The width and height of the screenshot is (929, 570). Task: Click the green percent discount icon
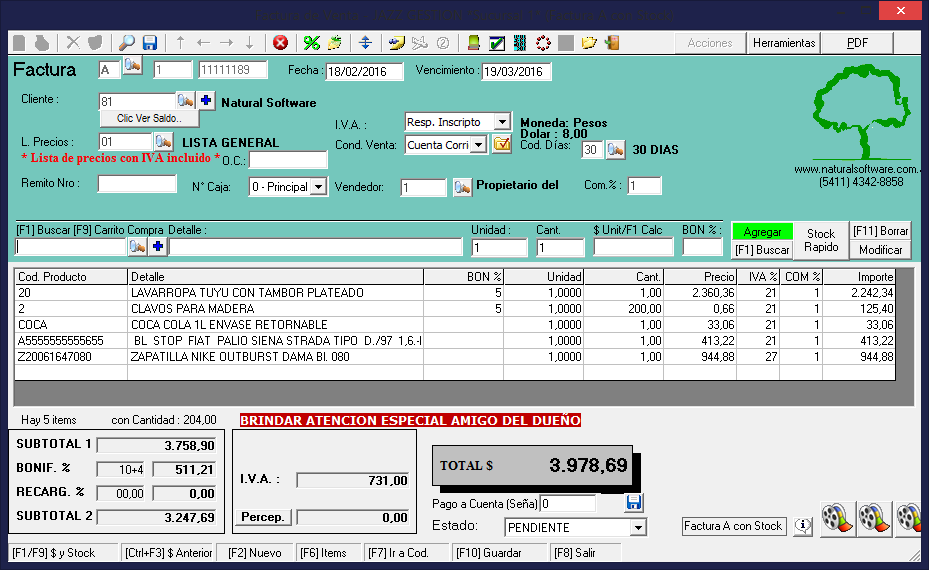(x=311, y=43)
